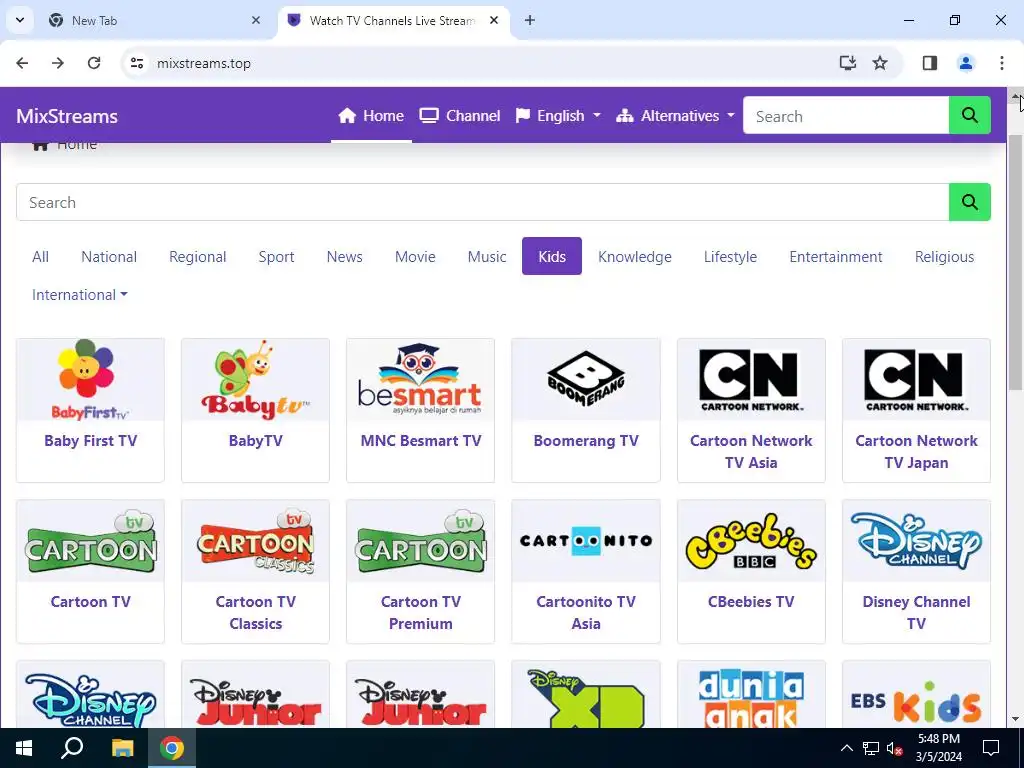Click the browser Forward arrow
Viewport: 1024px width, 768px height.
pyautogui.click(x=58, y=63)
